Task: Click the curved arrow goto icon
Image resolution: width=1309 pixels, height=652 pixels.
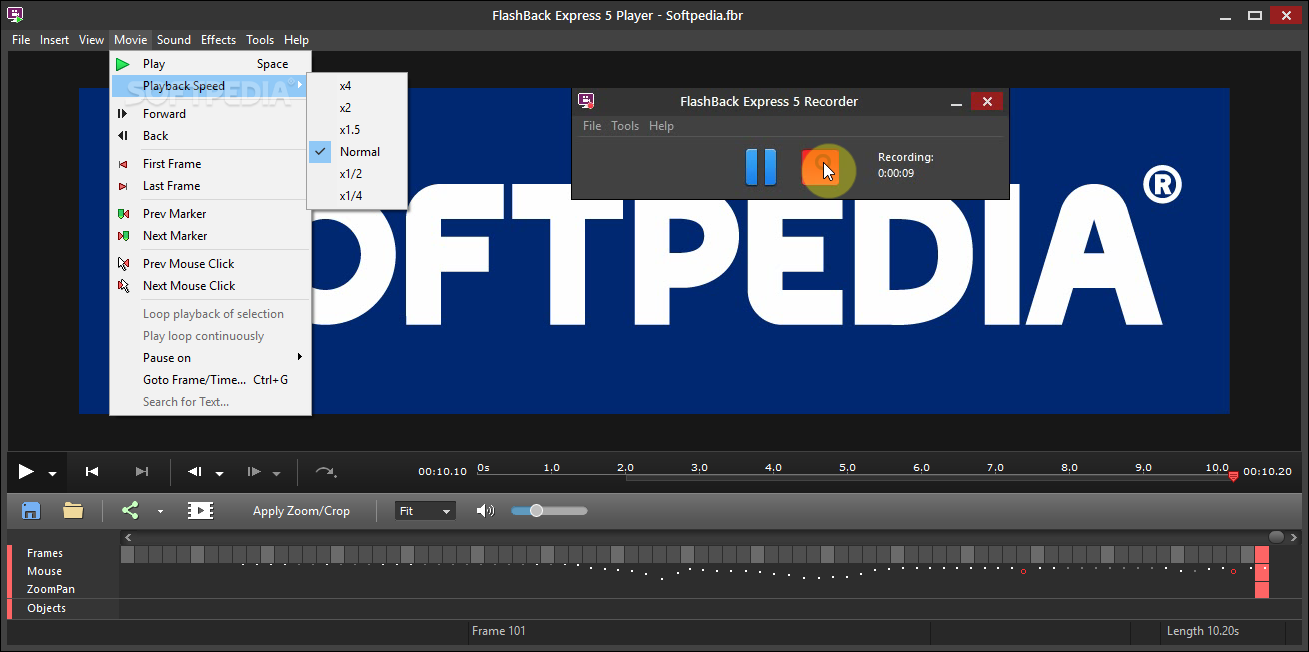Action: point(325,472)
